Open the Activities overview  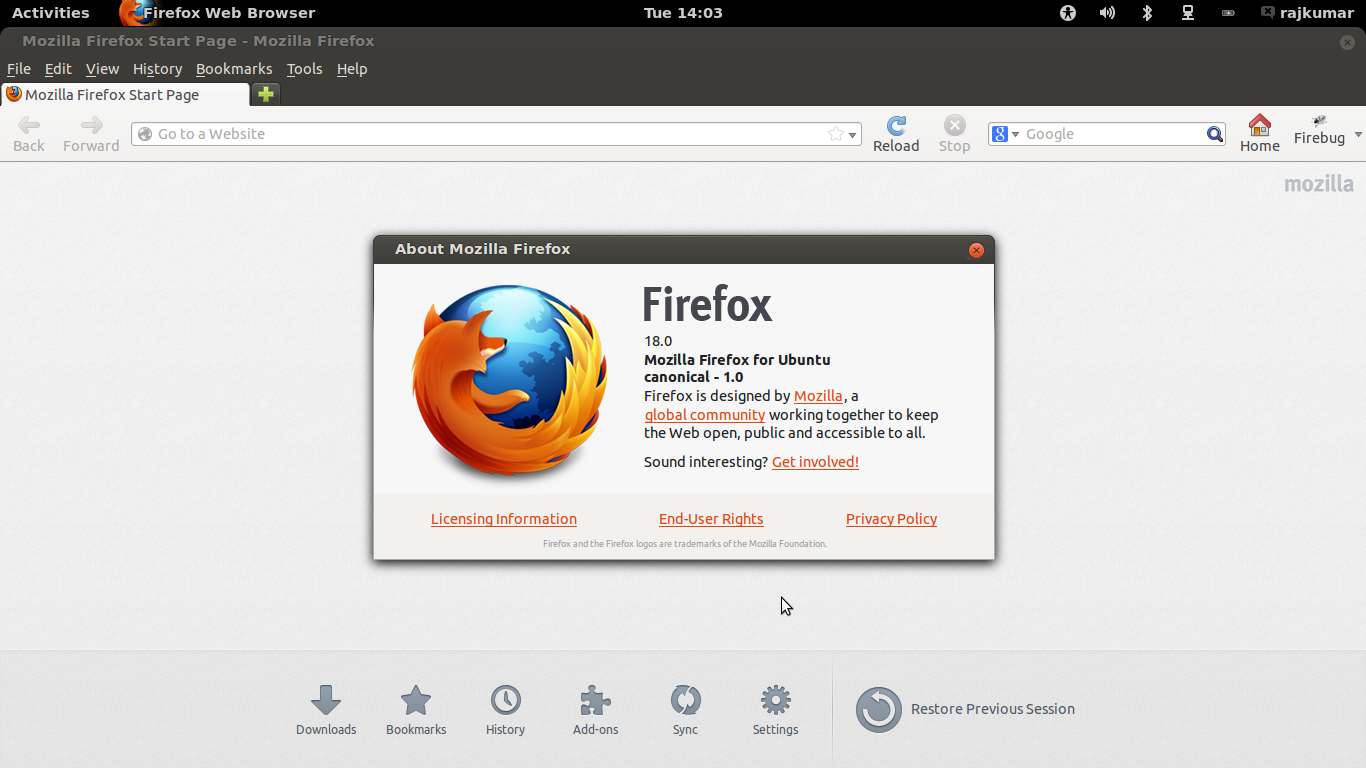(x=50, y=13)
